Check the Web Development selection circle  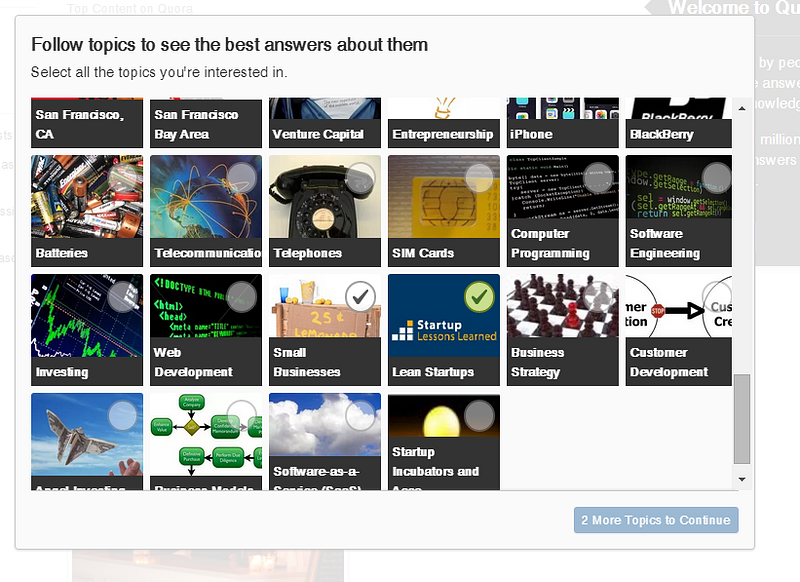241,297
